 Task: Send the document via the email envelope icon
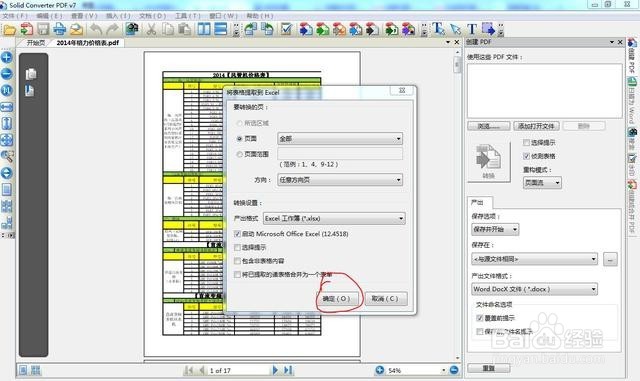tap(76, 29)
